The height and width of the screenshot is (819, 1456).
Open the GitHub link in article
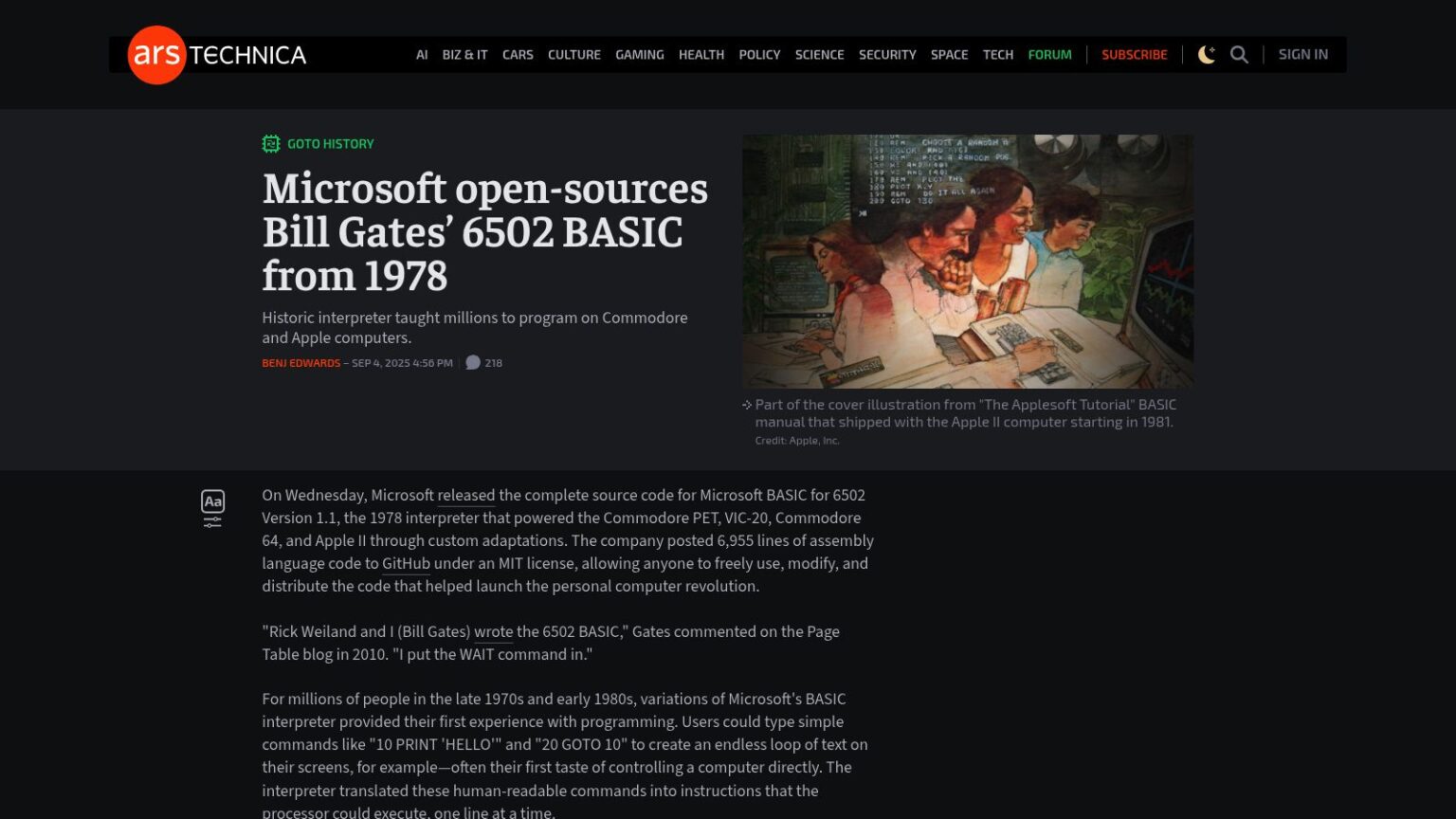pos(406,563)
